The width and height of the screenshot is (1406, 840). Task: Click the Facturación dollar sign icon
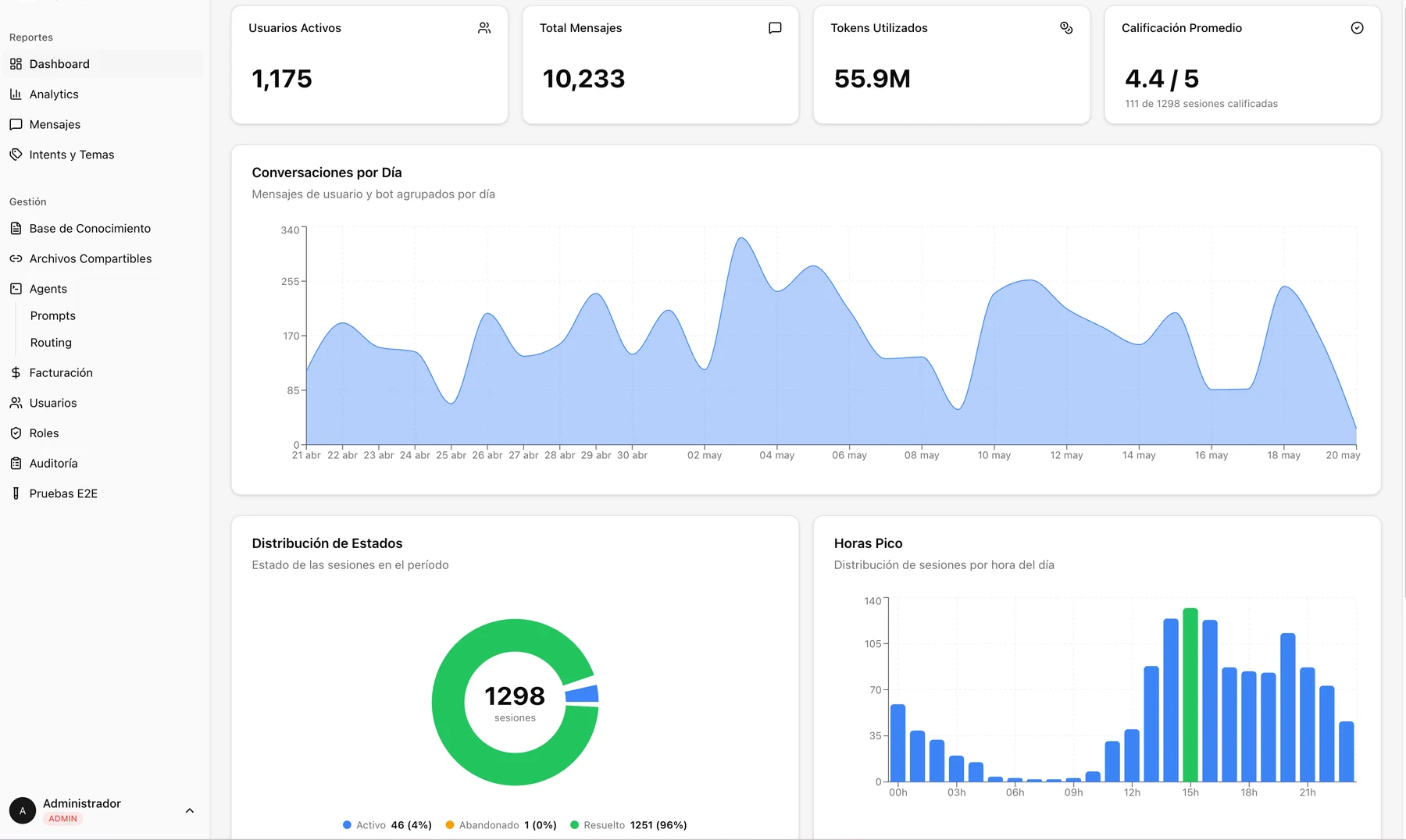[x=16, y=373]
